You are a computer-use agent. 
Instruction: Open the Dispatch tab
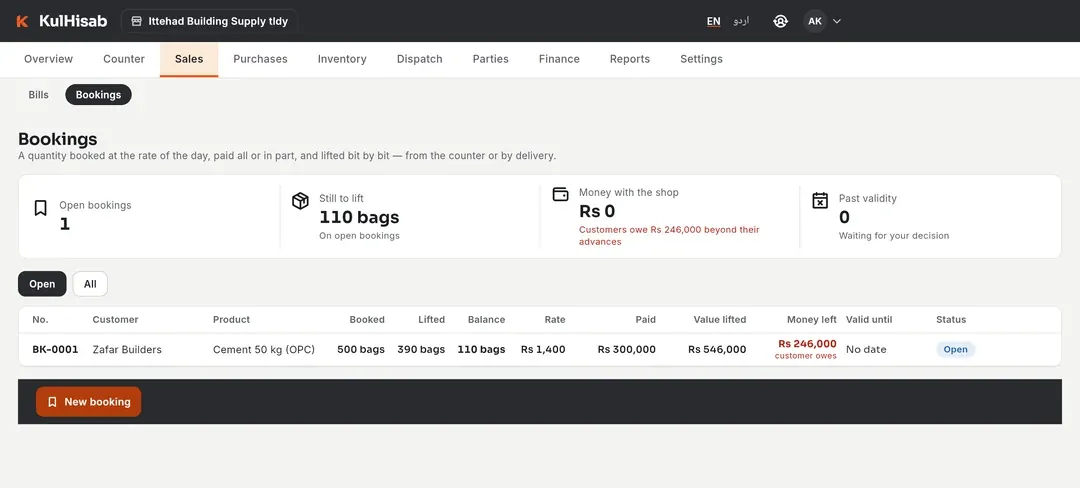coord(419,59)
